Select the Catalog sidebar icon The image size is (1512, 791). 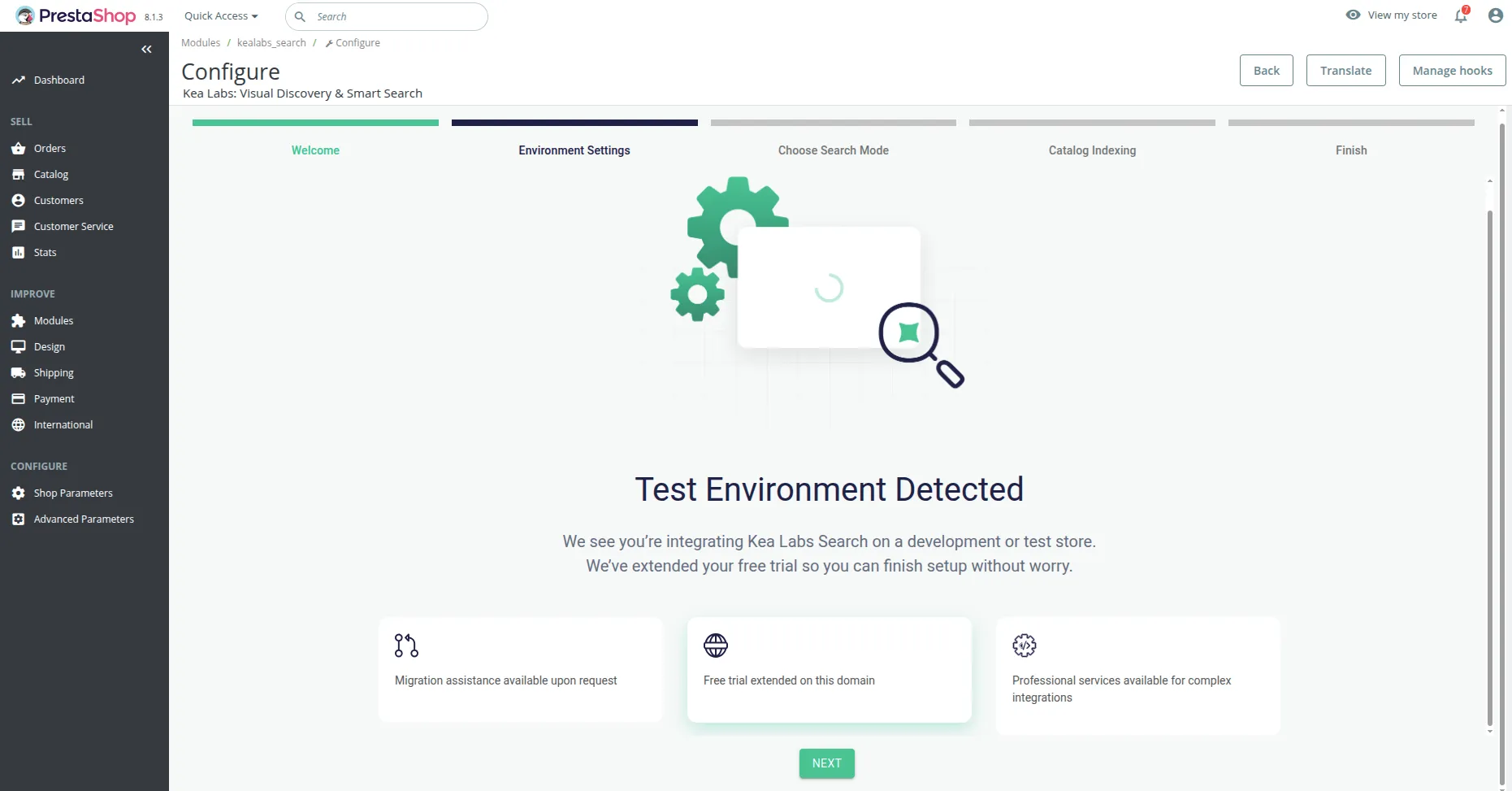(18, 174)
